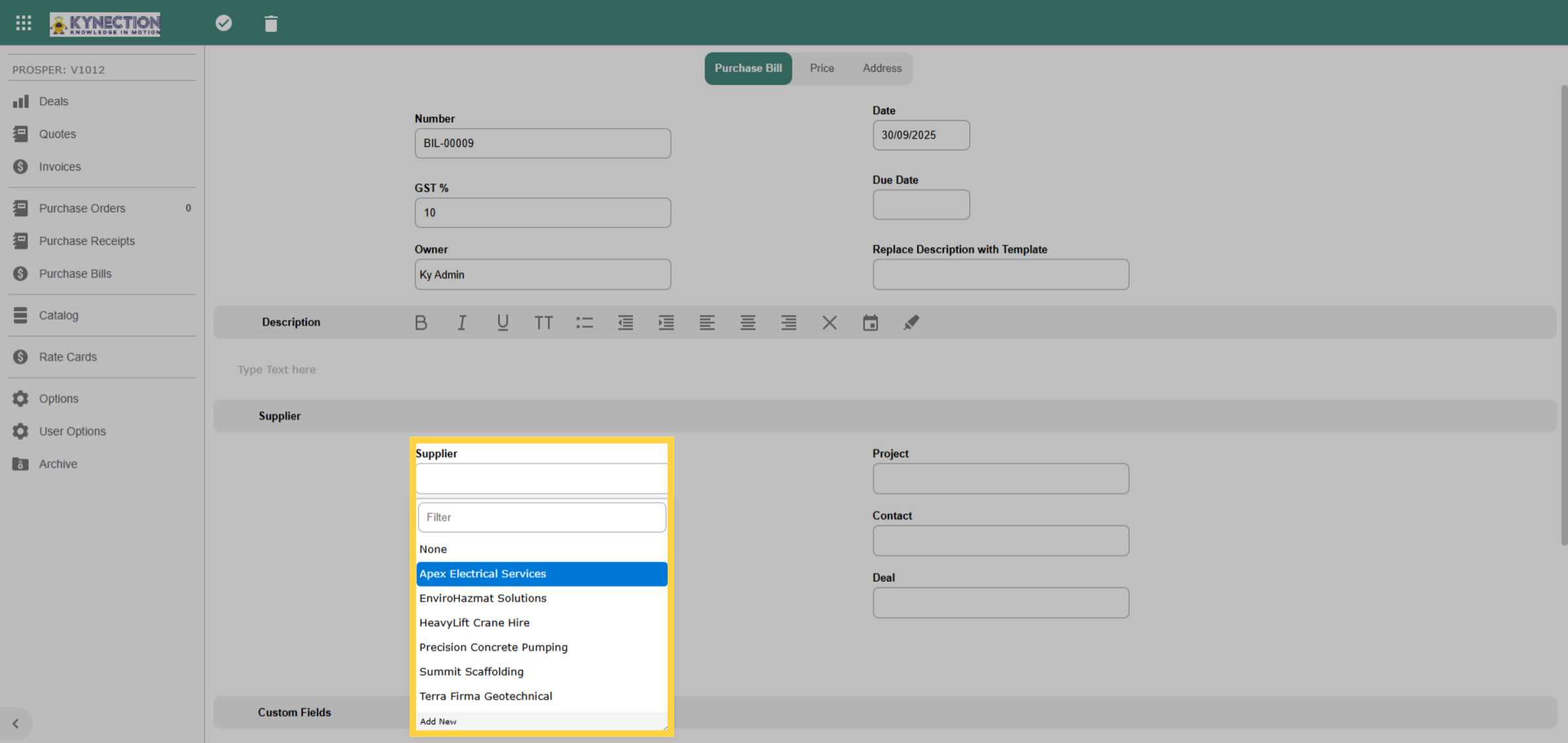Viewport: 1568px width, 743px height.
Task: Click the page vertical scrollbar
Action: [x=1563, y=315]
